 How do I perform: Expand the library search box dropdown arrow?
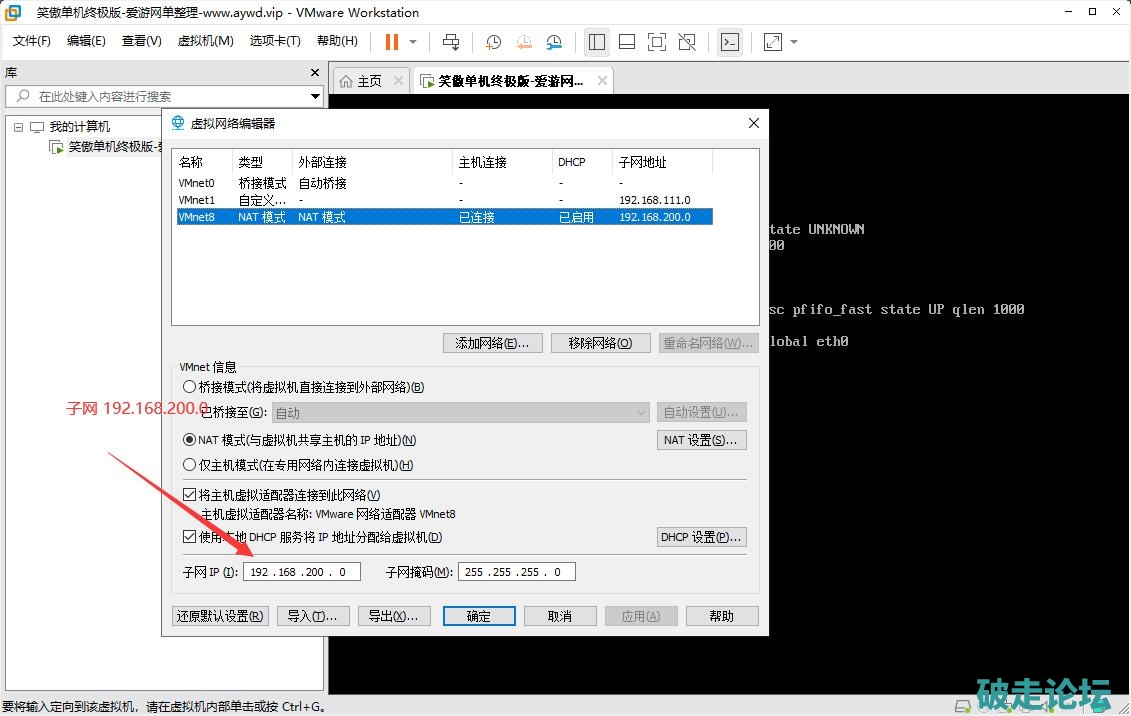point(315,97)
